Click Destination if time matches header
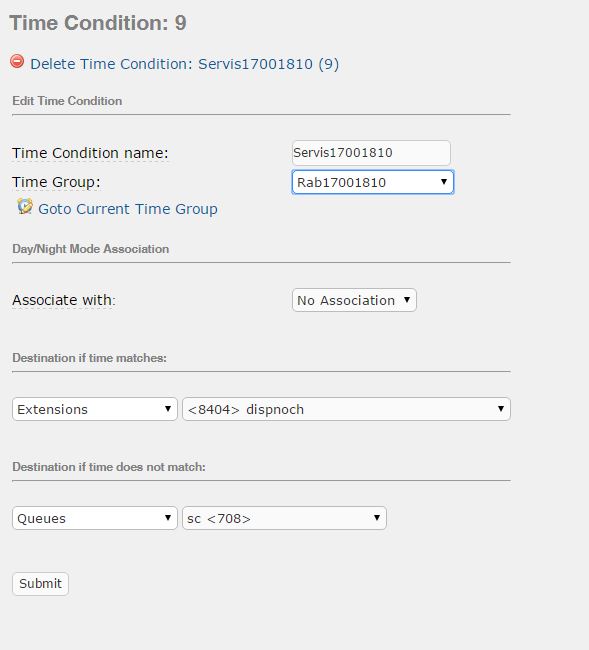The image size is (589, 650). coord(90,358)
